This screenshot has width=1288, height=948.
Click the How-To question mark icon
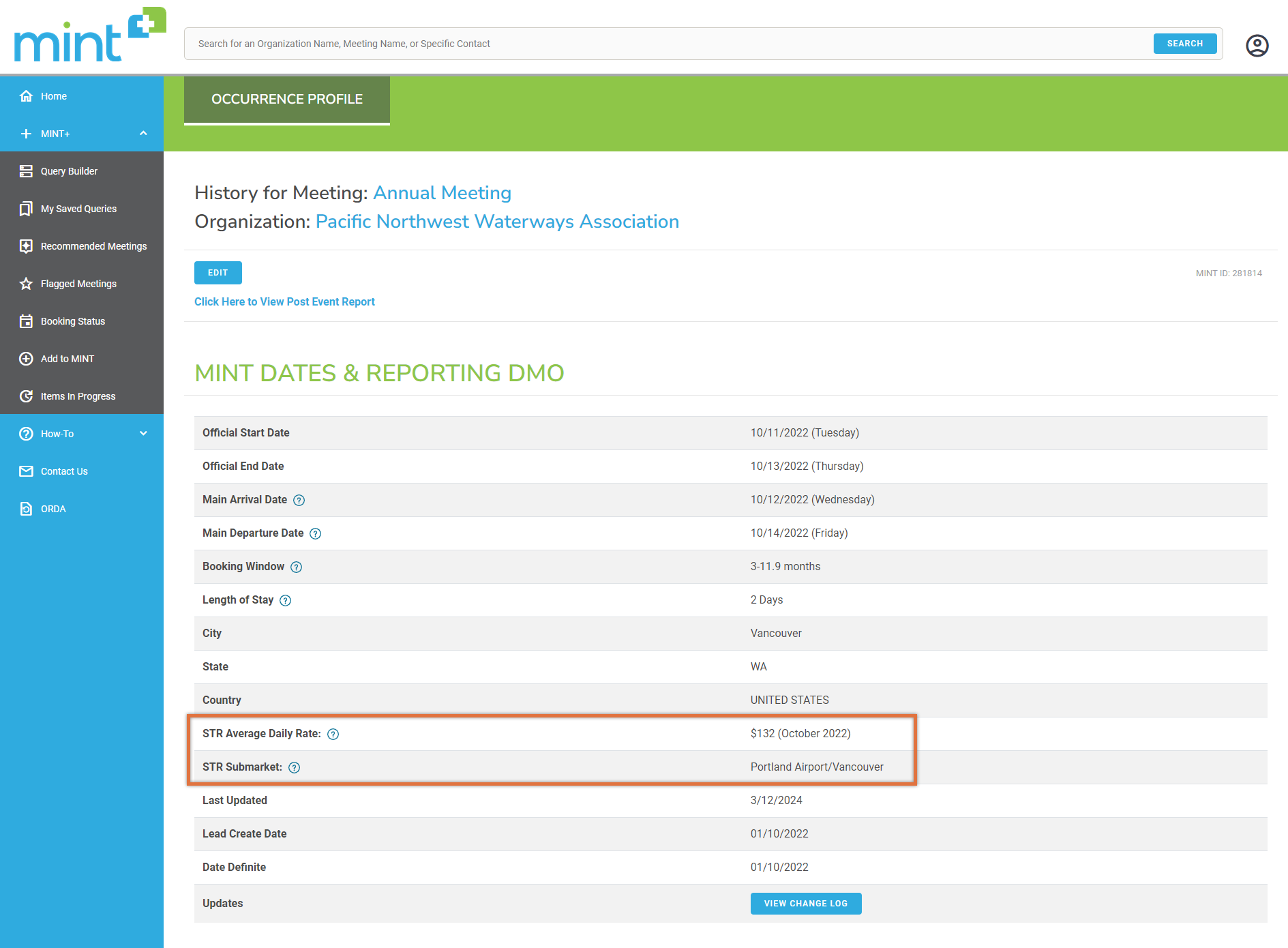coord(26,434)
